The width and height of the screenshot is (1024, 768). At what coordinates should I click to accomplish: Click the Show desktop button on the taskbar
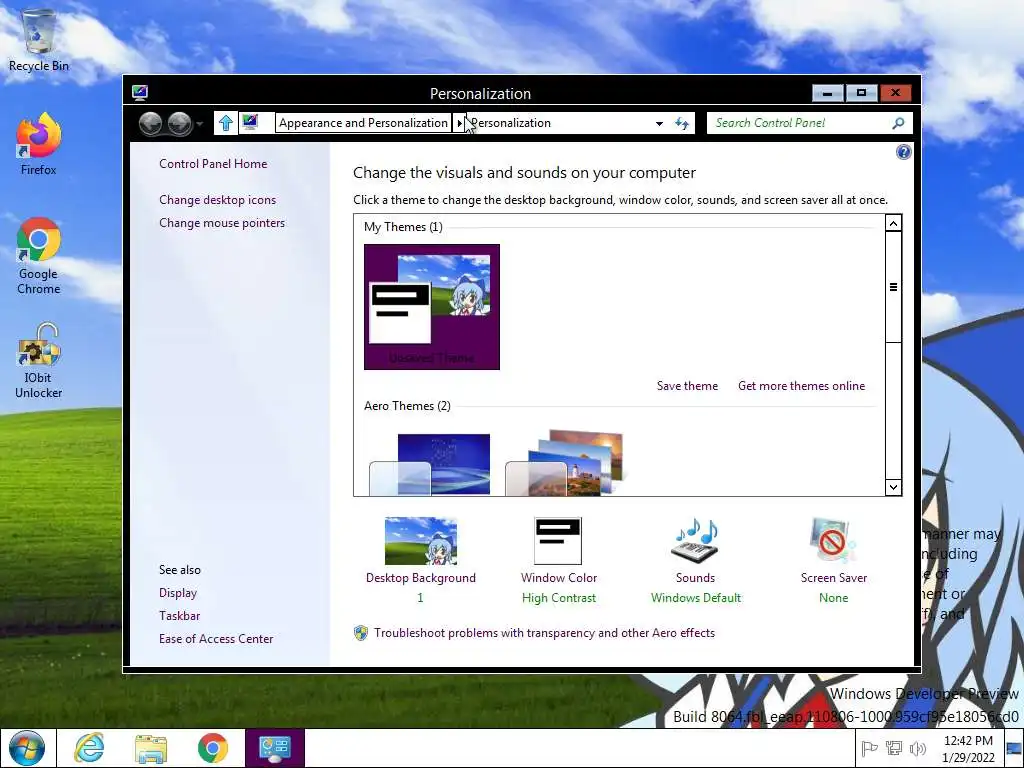[x=1015, y=748]
